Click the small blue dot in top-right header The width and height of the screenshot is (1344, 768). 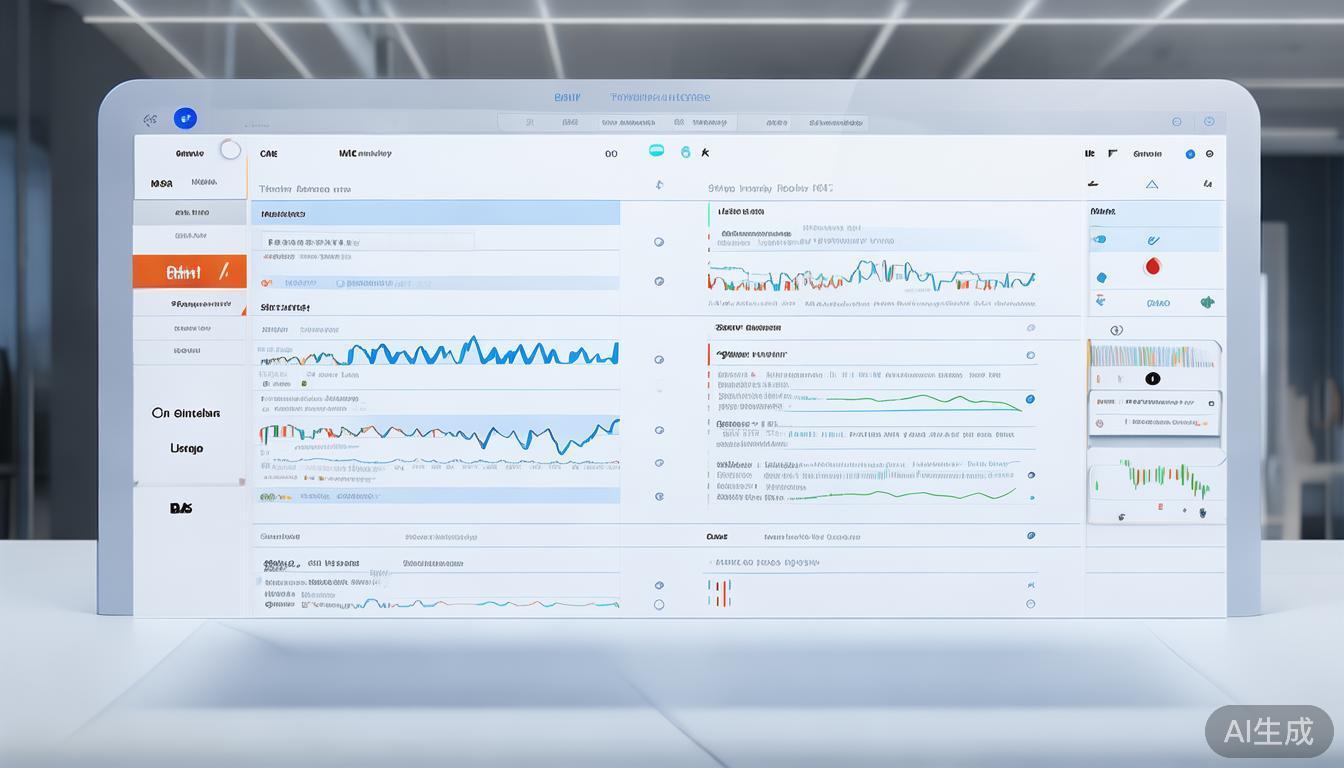coord(1190,154)
